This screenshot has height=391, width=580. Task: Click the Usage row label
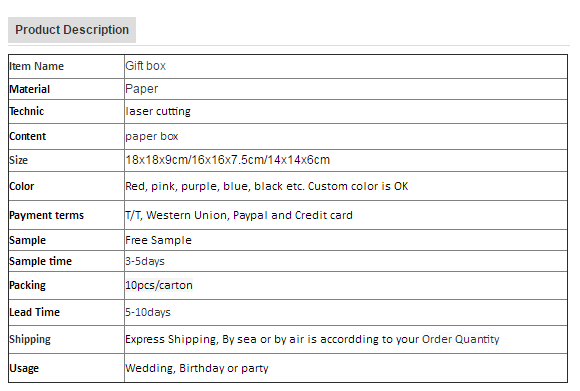[24, 368]
